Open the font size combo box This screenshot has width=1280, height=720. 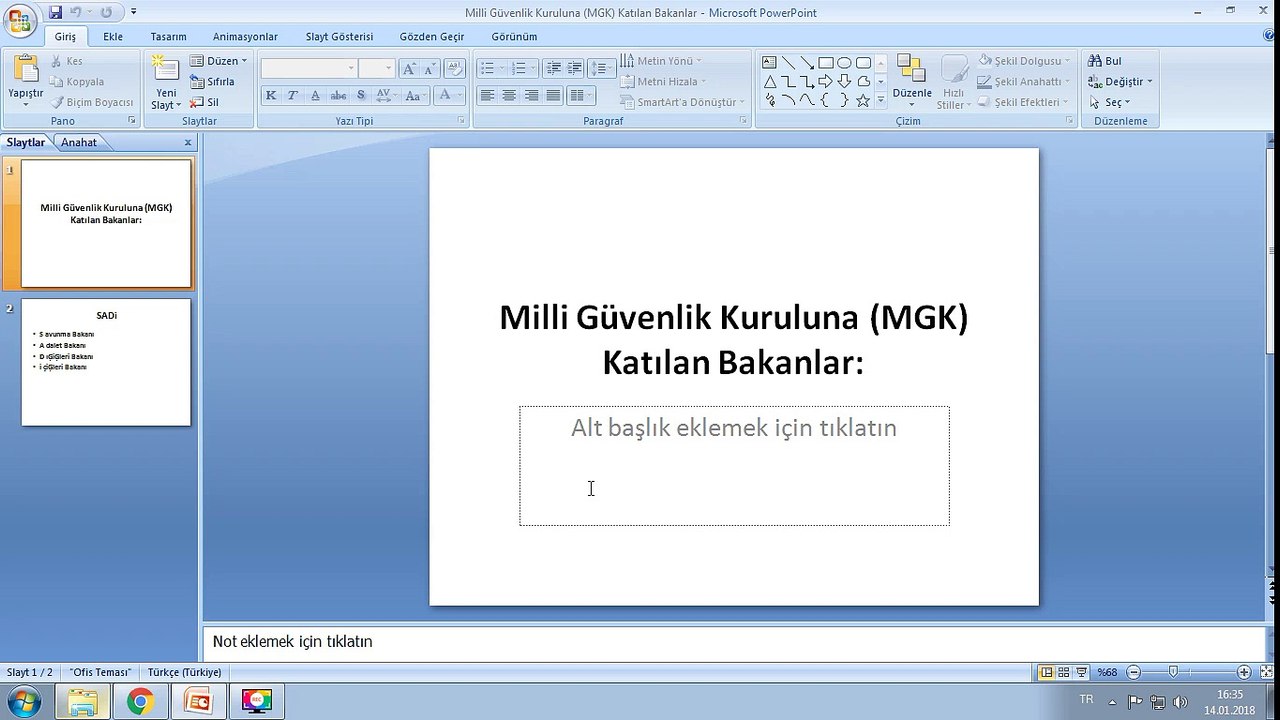point(377,68)
